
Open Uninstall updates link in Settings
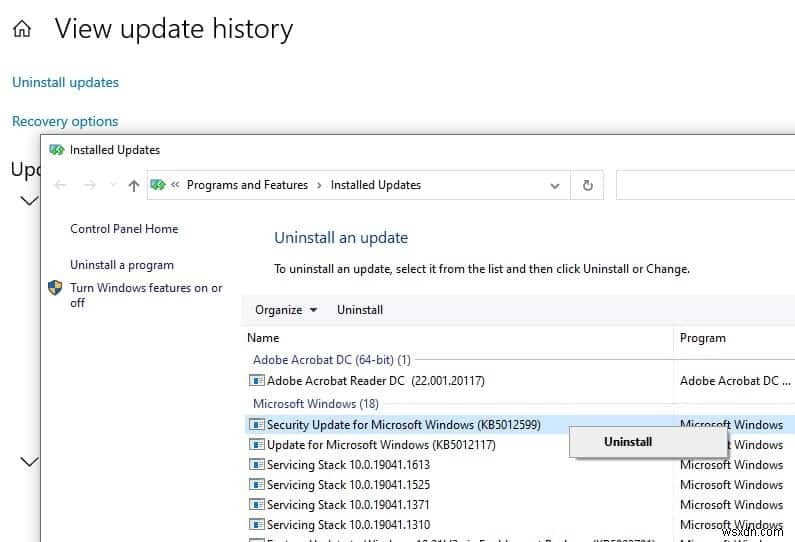[x=65, y=82]
